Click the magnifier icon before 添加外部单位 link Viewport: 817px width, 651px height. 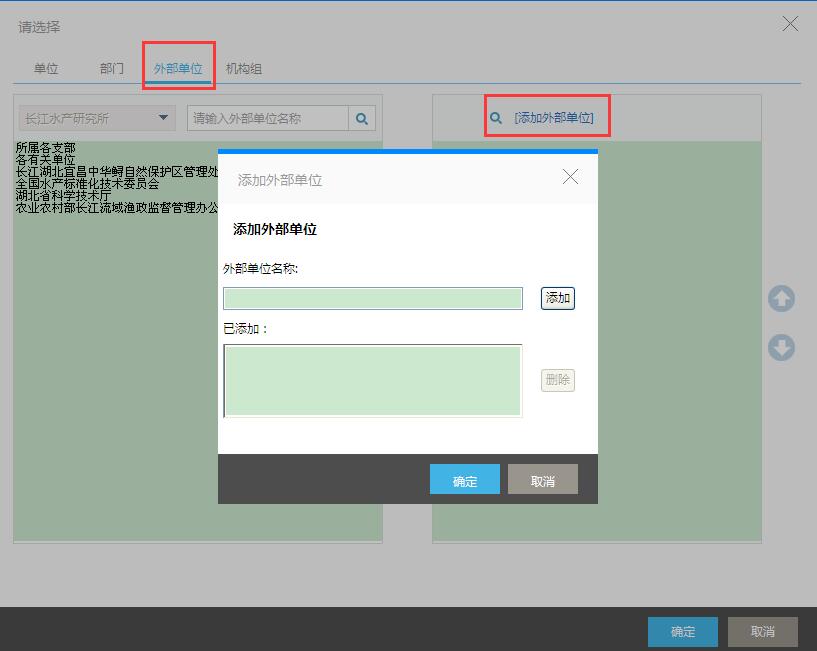pos(496,118)
